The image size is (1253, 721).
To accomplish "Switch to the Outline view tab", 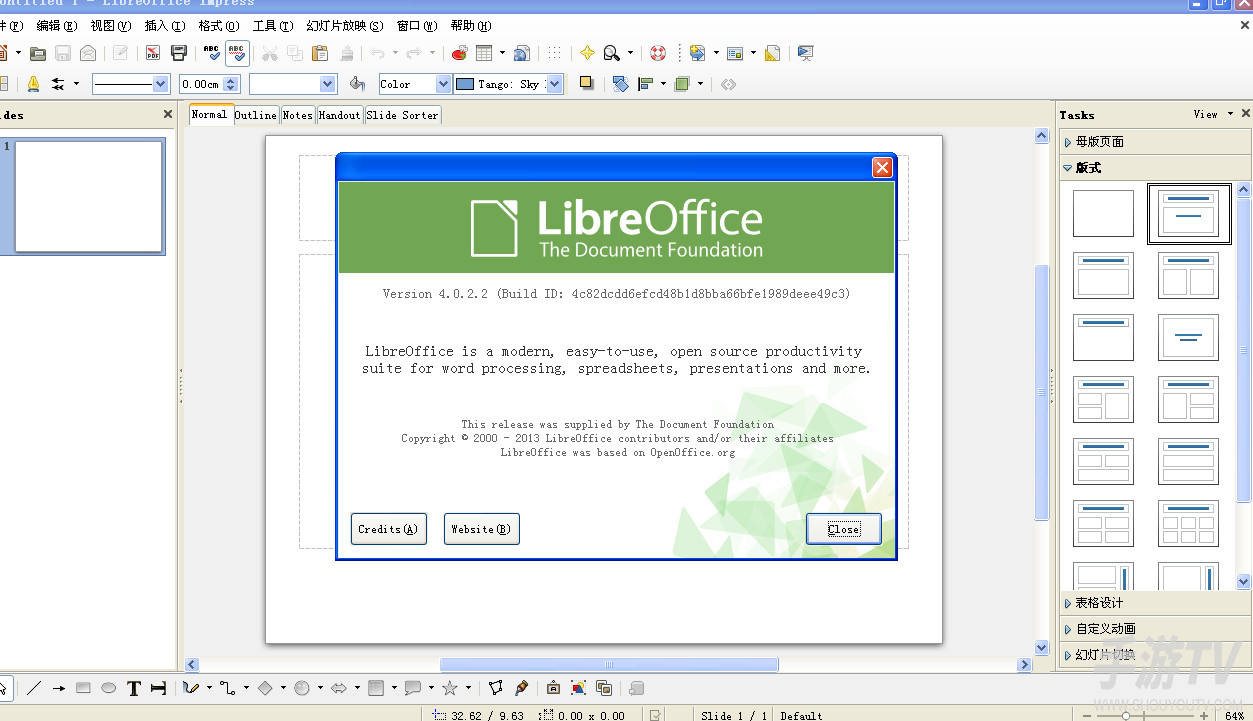I will (256, 115).
